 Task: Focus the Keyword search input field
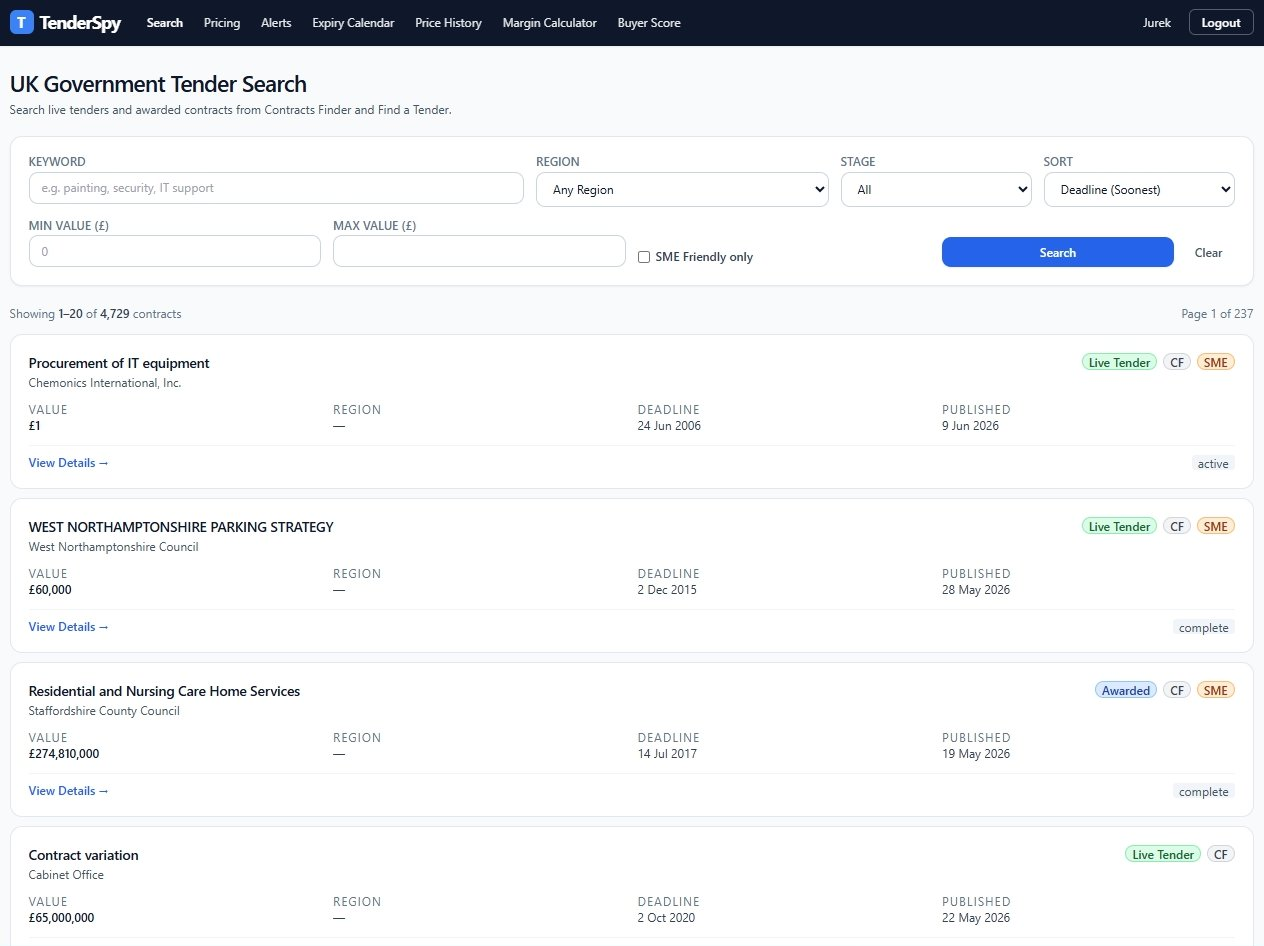pos(276,188)
